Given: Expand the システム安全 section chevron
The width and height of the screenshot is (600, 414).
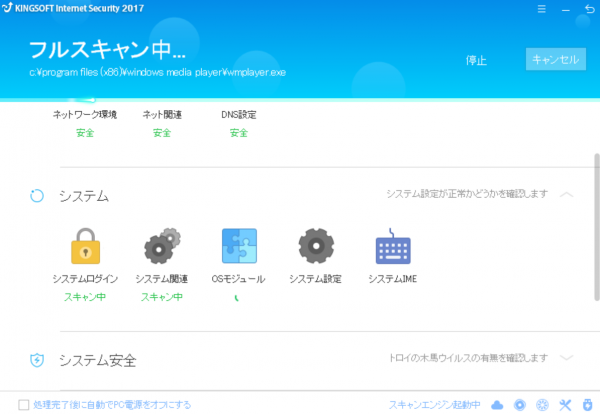Looking at the screenshot, I should pyautogui.click(x=566, y=358).
